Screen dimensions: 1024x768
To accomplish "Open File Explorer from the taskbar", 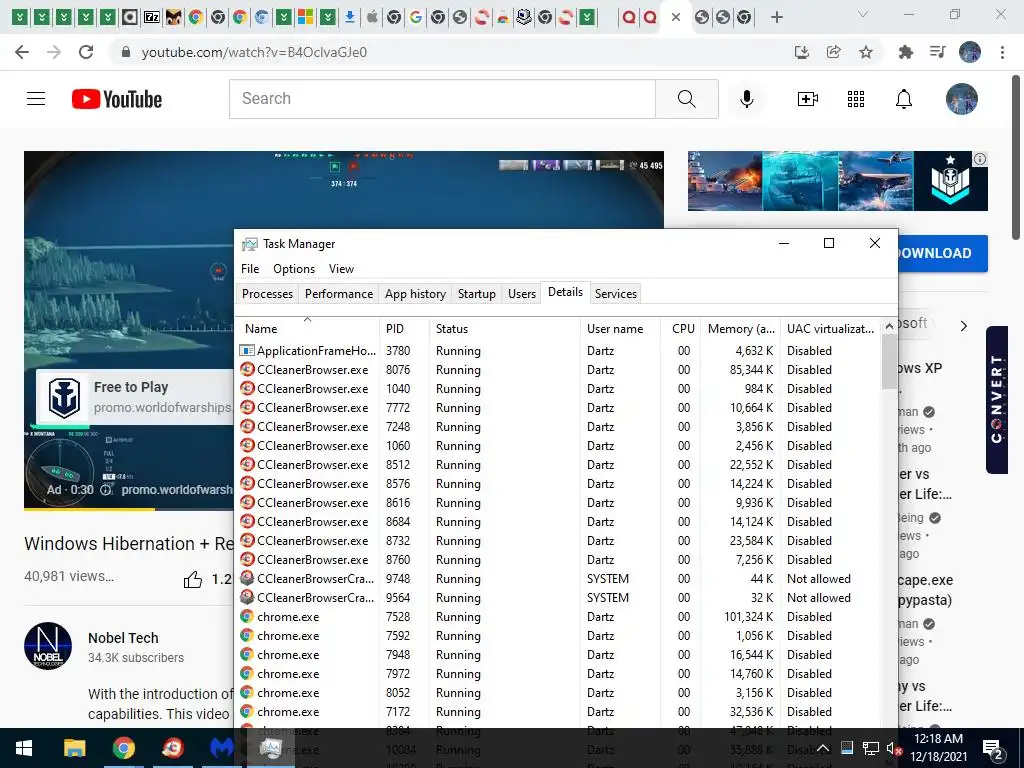I will (x=74, y=748).
